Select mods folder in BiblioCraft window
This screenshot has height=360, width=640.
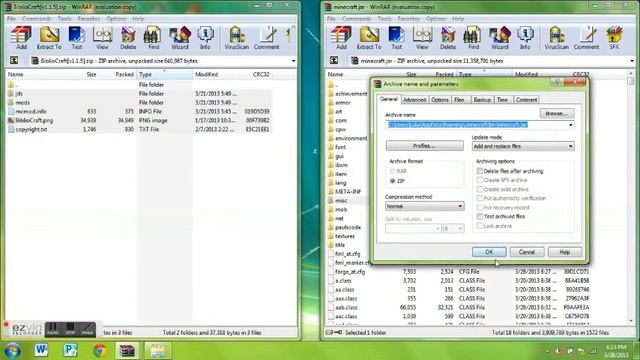coord(22,102)
